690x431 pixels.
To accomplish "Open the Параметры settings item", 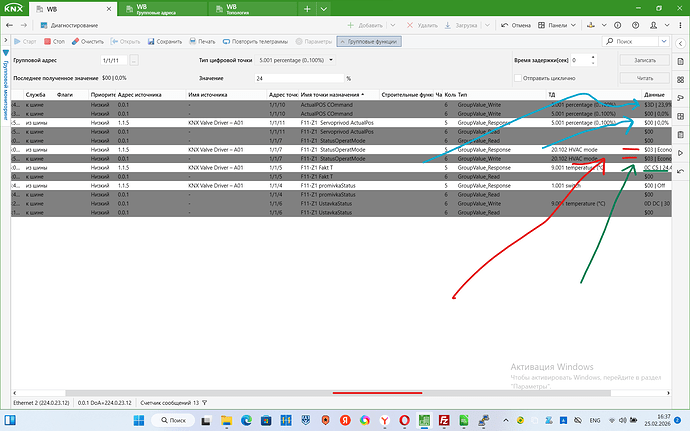I will point(314,41).
